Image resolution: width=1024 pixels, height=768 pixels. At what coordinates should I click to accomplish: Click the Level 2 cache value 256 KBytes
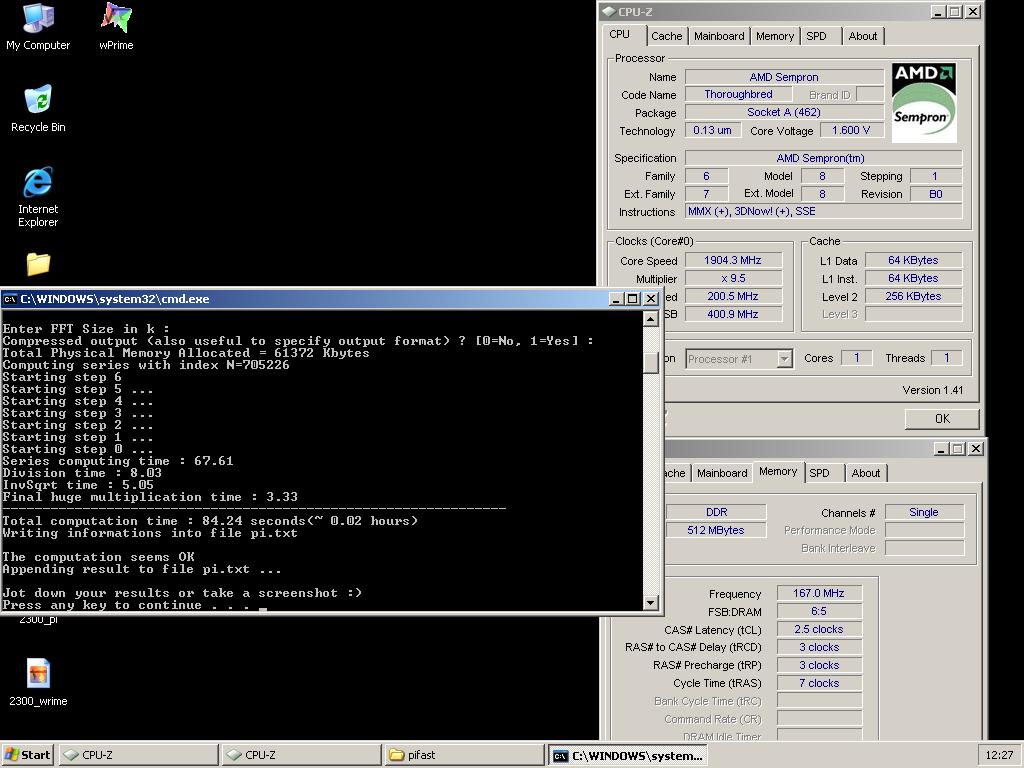(913, 296)
